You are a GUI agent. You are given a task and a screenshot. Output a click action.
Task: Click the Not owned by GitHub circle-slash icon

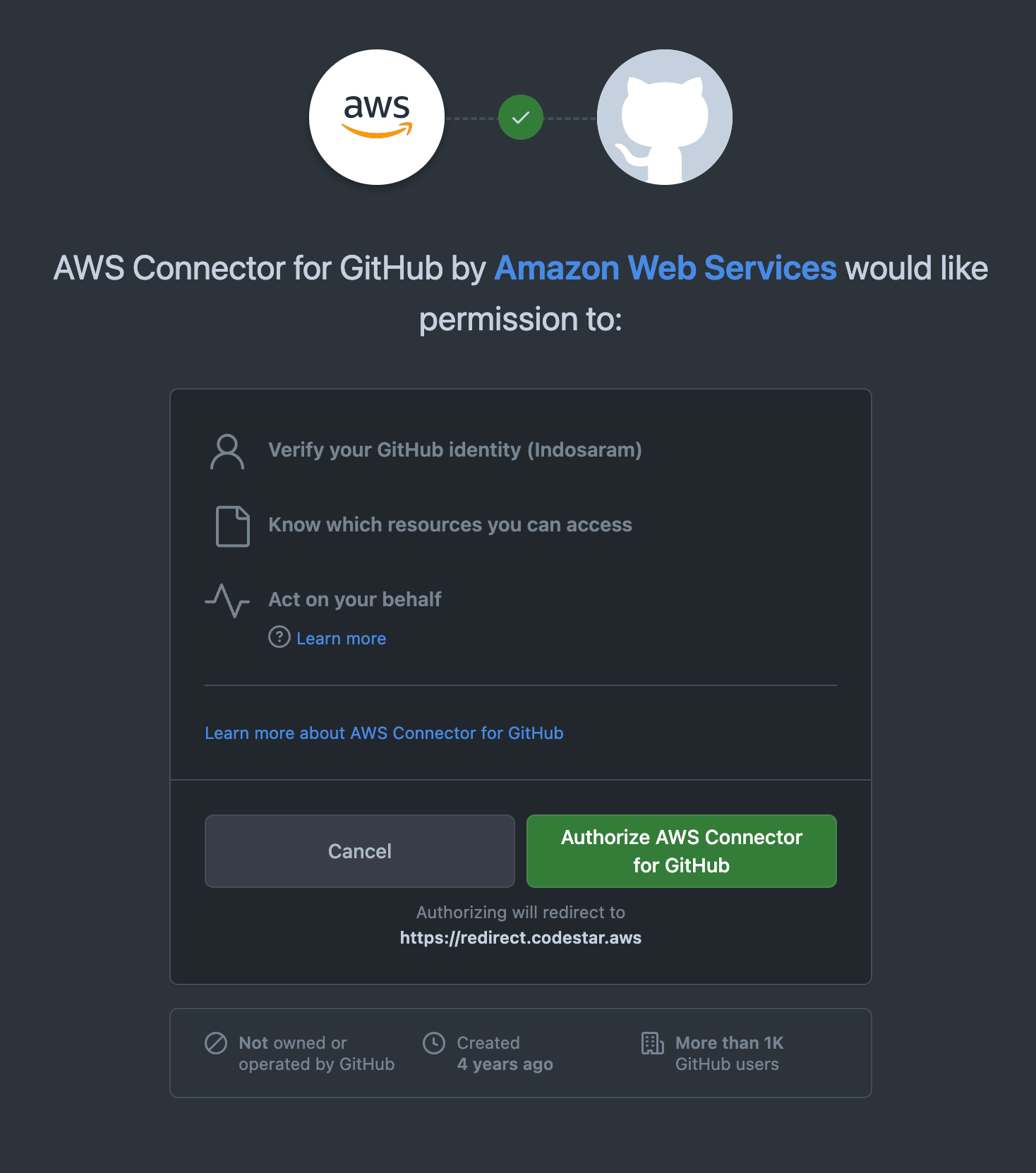tap(216, 1042)
